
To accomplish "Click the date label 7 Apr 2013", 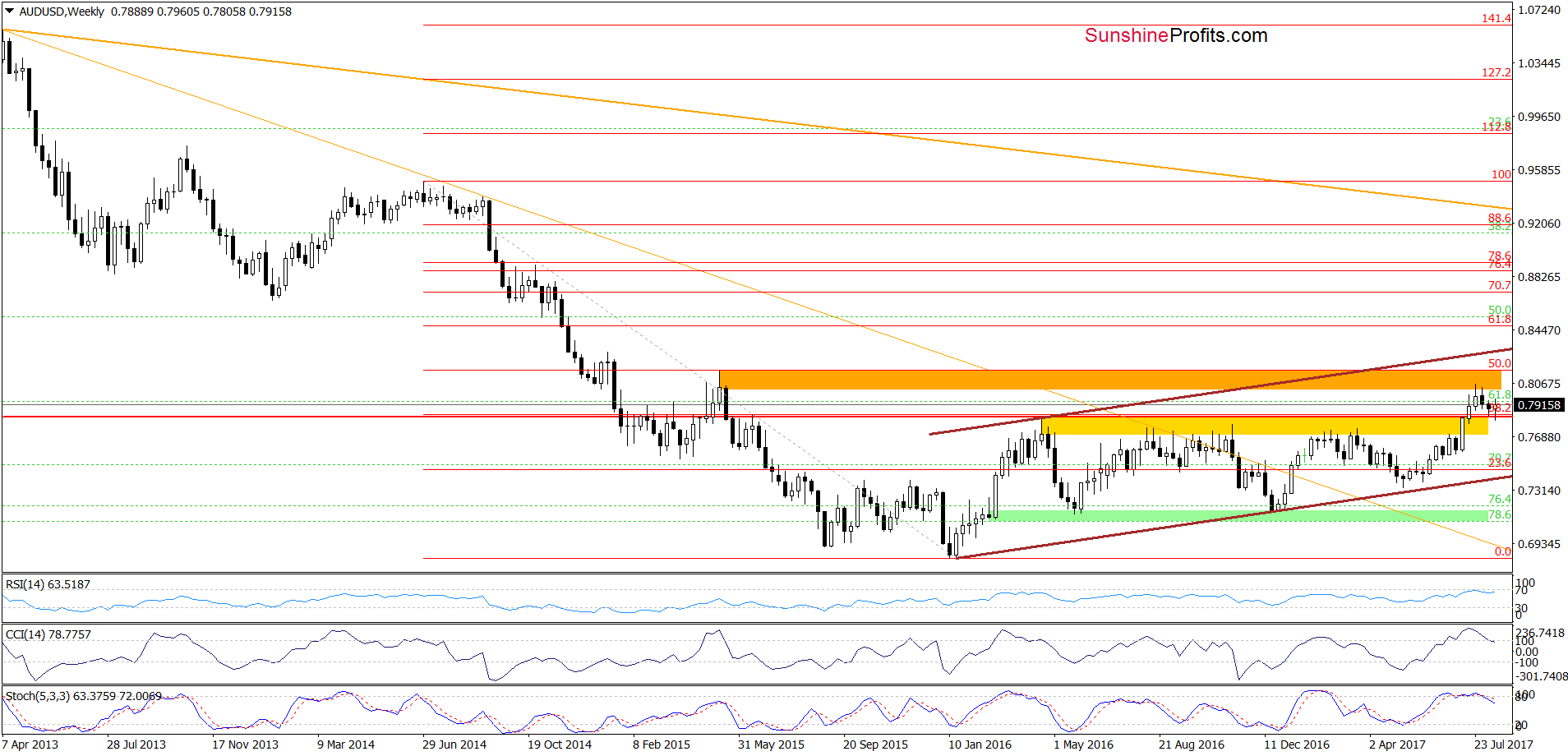I will 30,744.
